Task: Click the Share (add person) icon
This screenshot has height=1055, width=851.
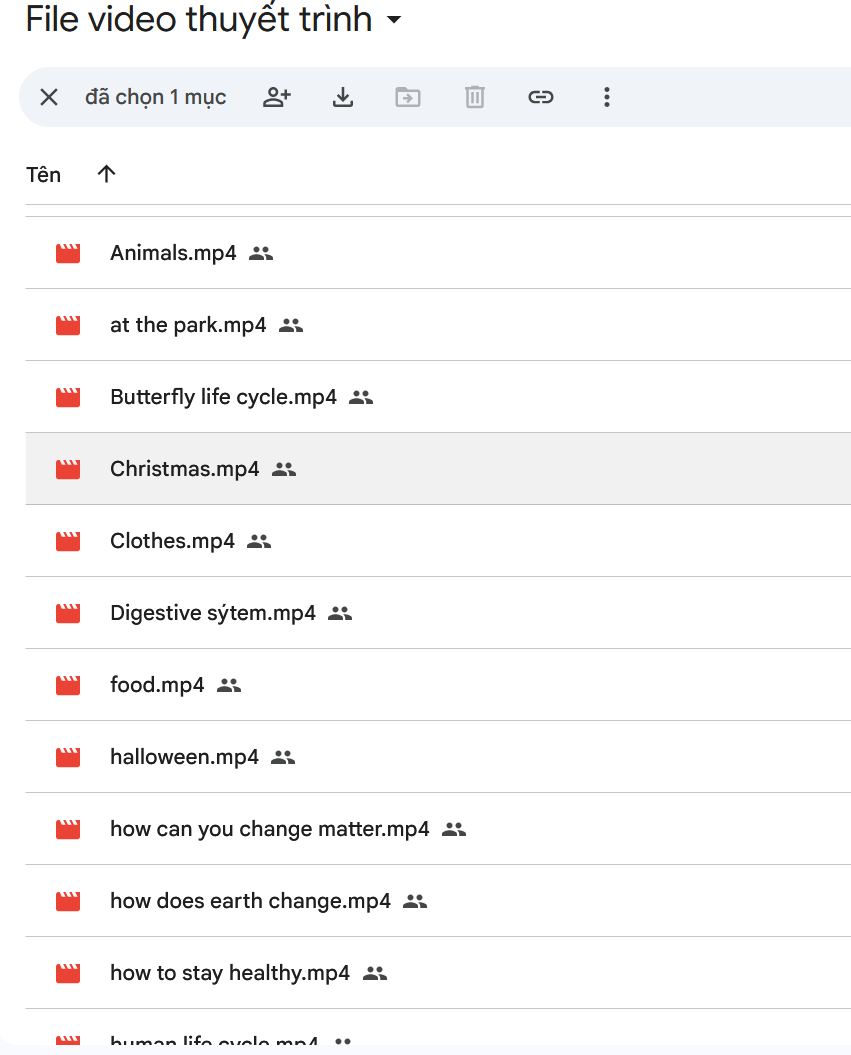Action: [x=276, y=97]
